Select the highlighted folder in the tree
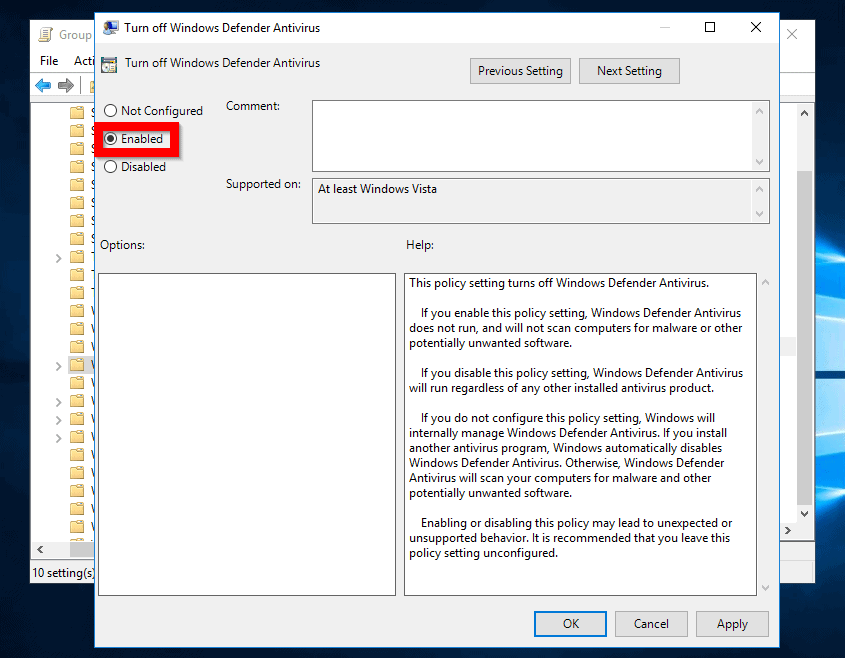 click(x=77, y=366)
